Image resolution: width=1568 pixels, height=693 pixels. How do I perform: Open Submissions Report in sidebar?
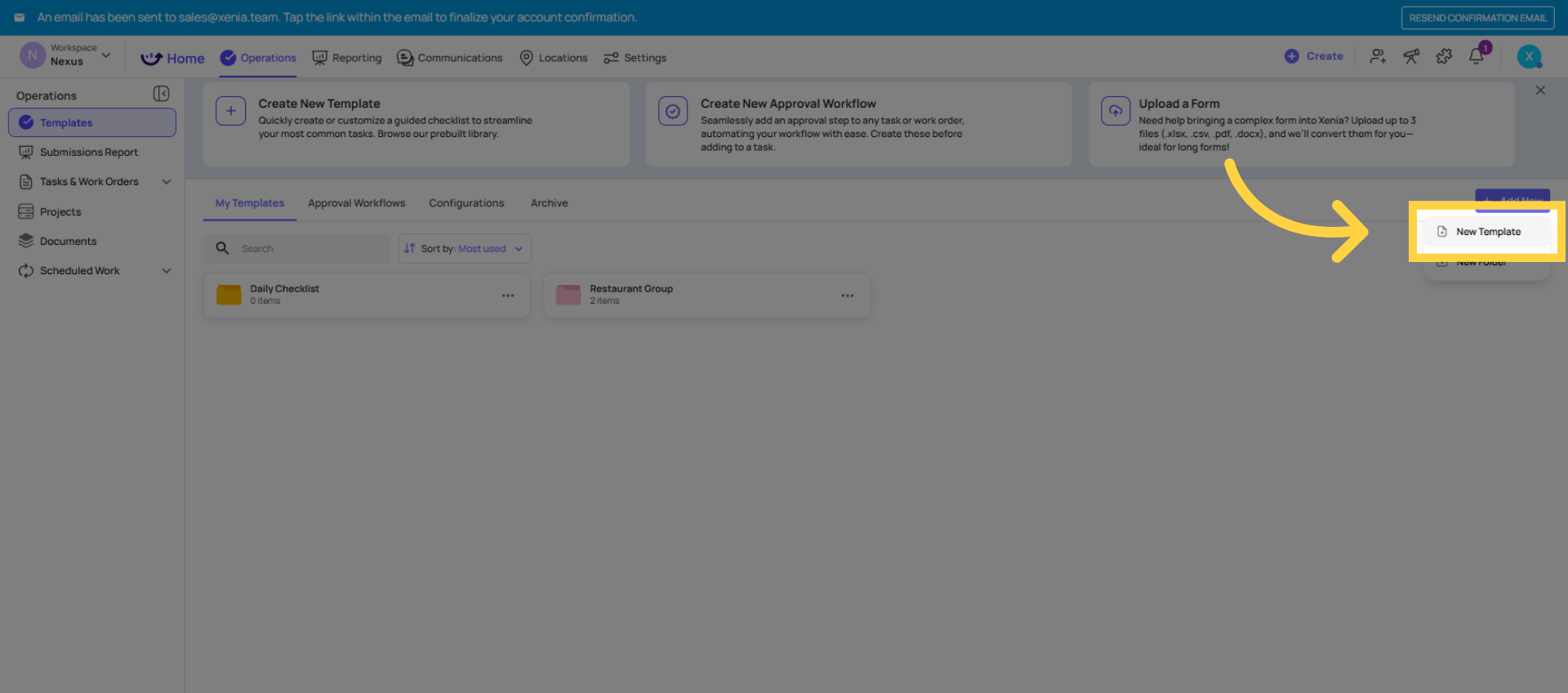pyautogui.click(x=89, y=152)
